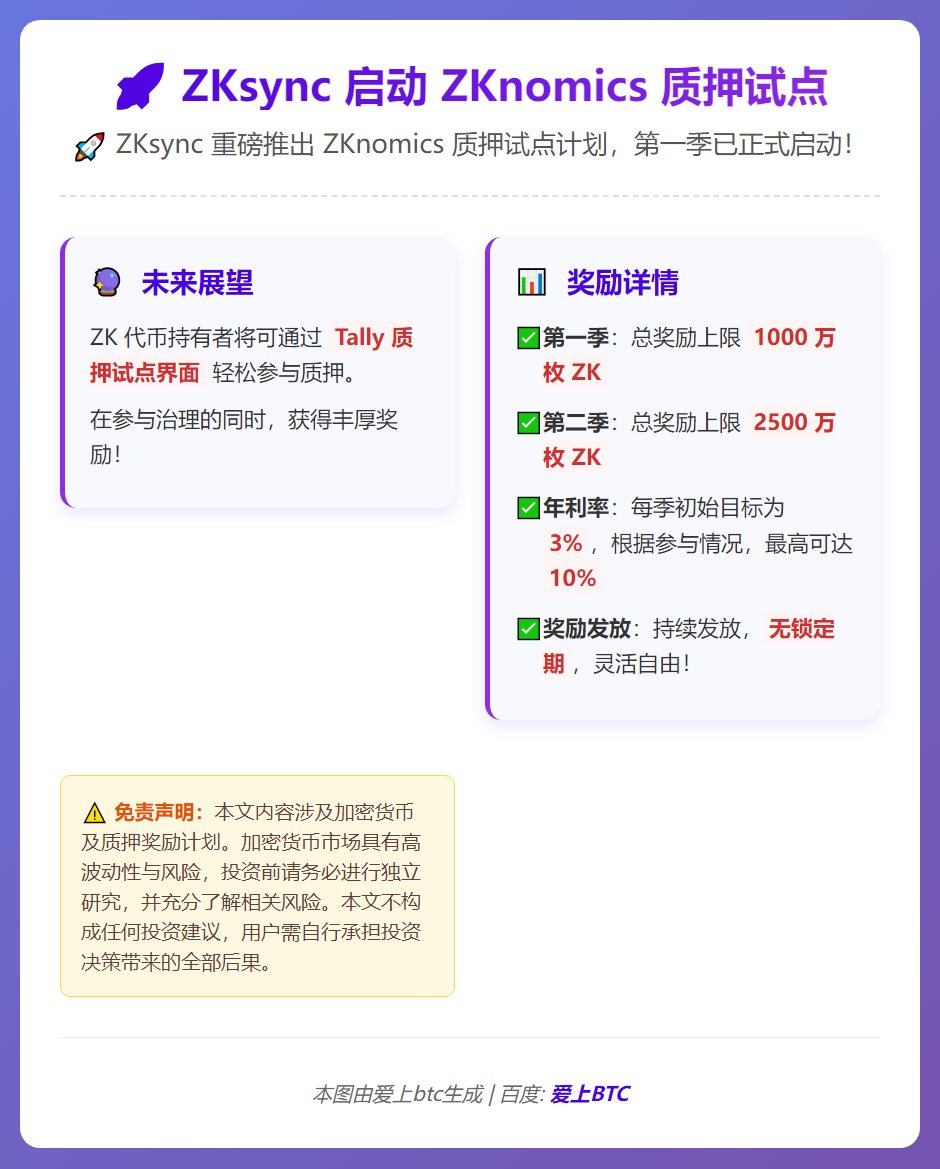Click the green checkmark beside 年利率

pos(528,508)
